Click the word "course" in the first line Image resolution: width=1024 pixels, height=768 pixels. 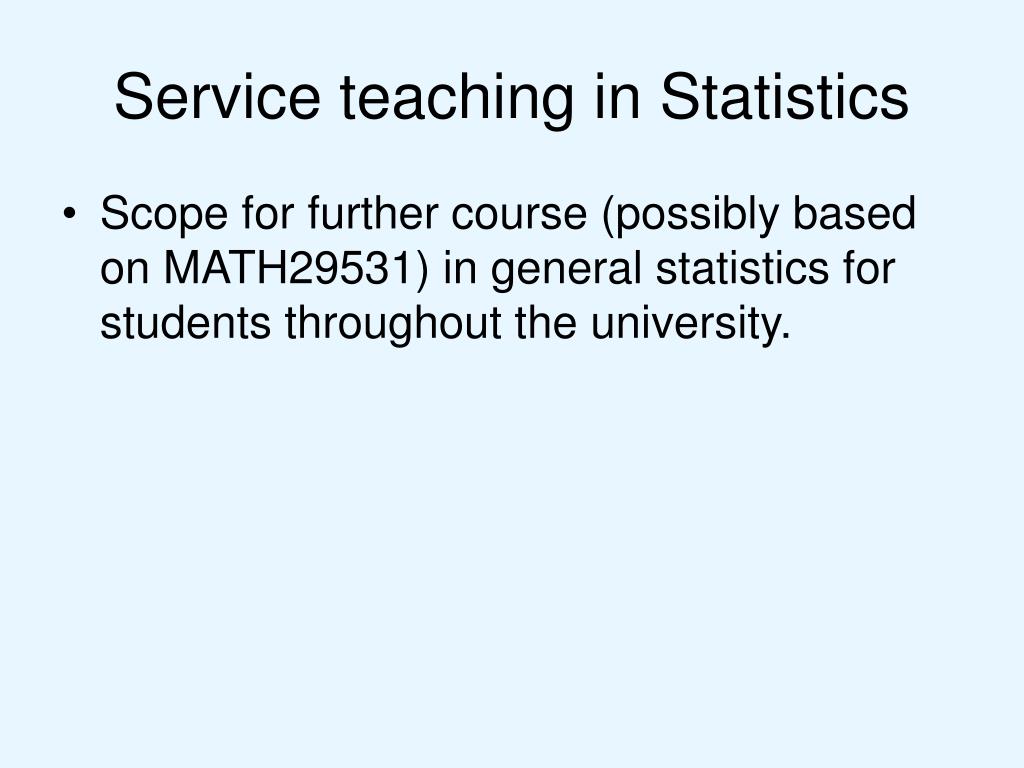[519, 216]
